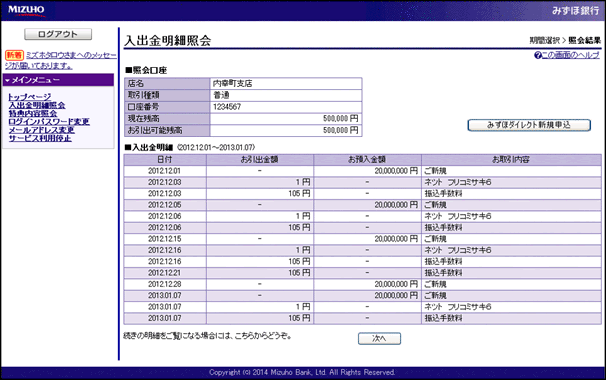
Task: Click the 日付 column header
Action: point(165,159)
